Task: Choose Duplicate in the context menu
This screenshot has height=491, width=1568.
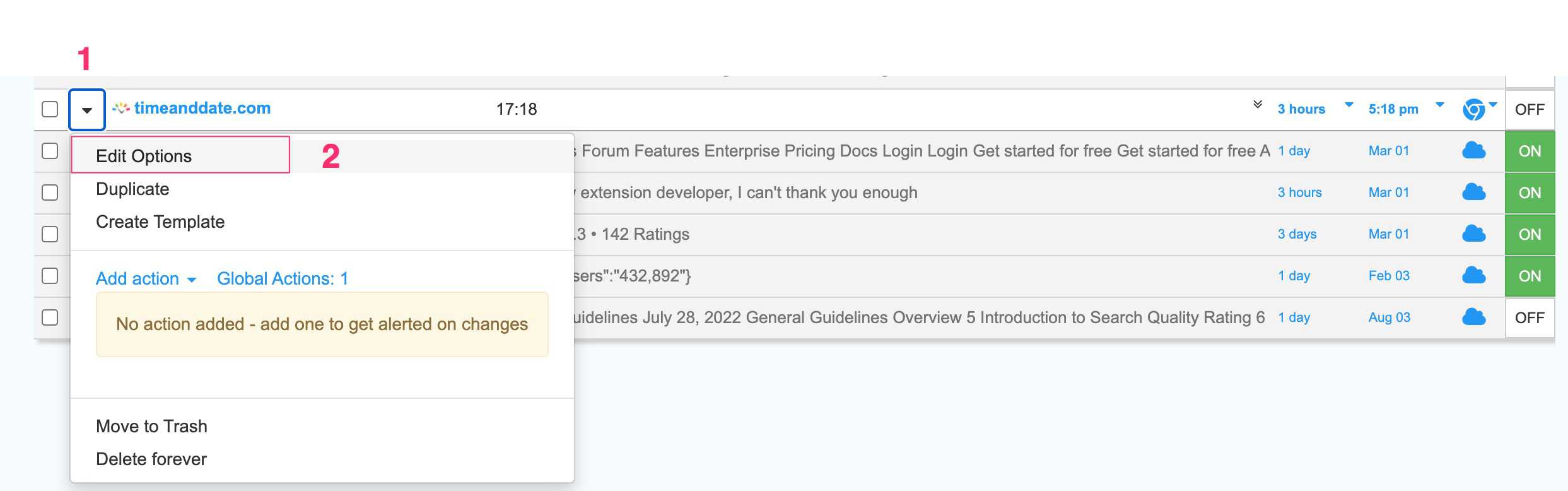Action: pos(132,189)
